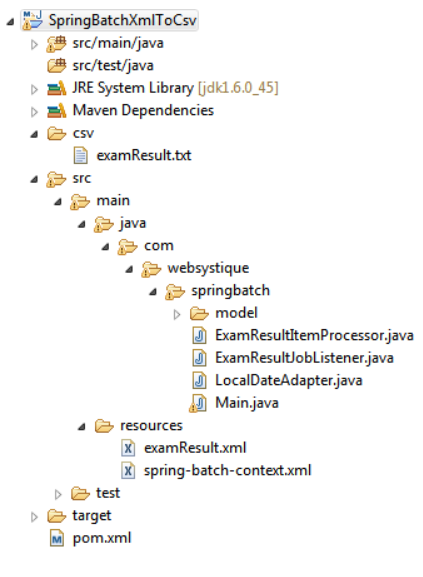Viewport: 423px width, 577px height.
Task: Click the examResult.txt text file icon
Action: [81, 156]
